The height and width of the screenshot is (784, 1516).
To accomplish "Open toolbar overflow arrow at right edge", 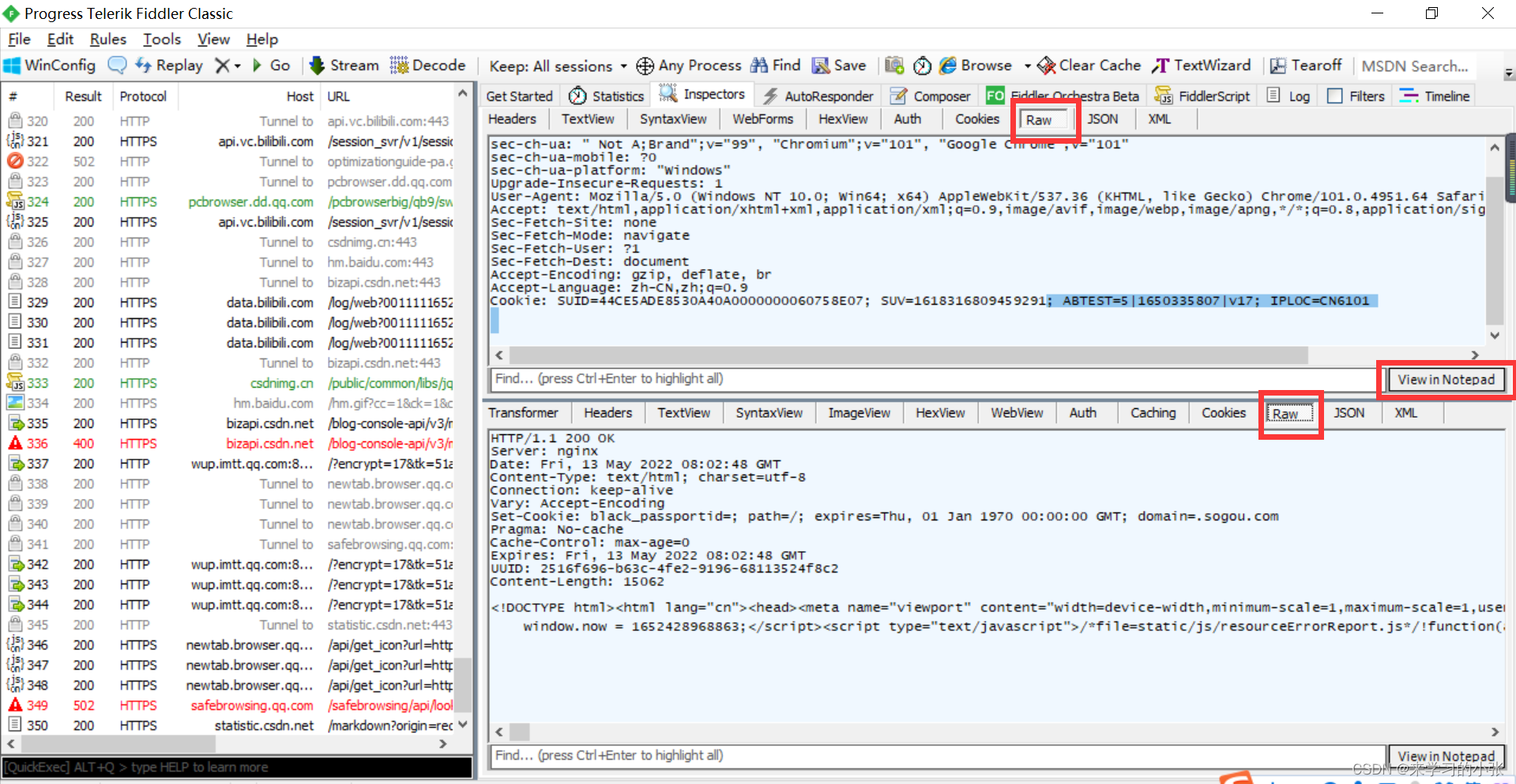I will [x=1509, y=73].
